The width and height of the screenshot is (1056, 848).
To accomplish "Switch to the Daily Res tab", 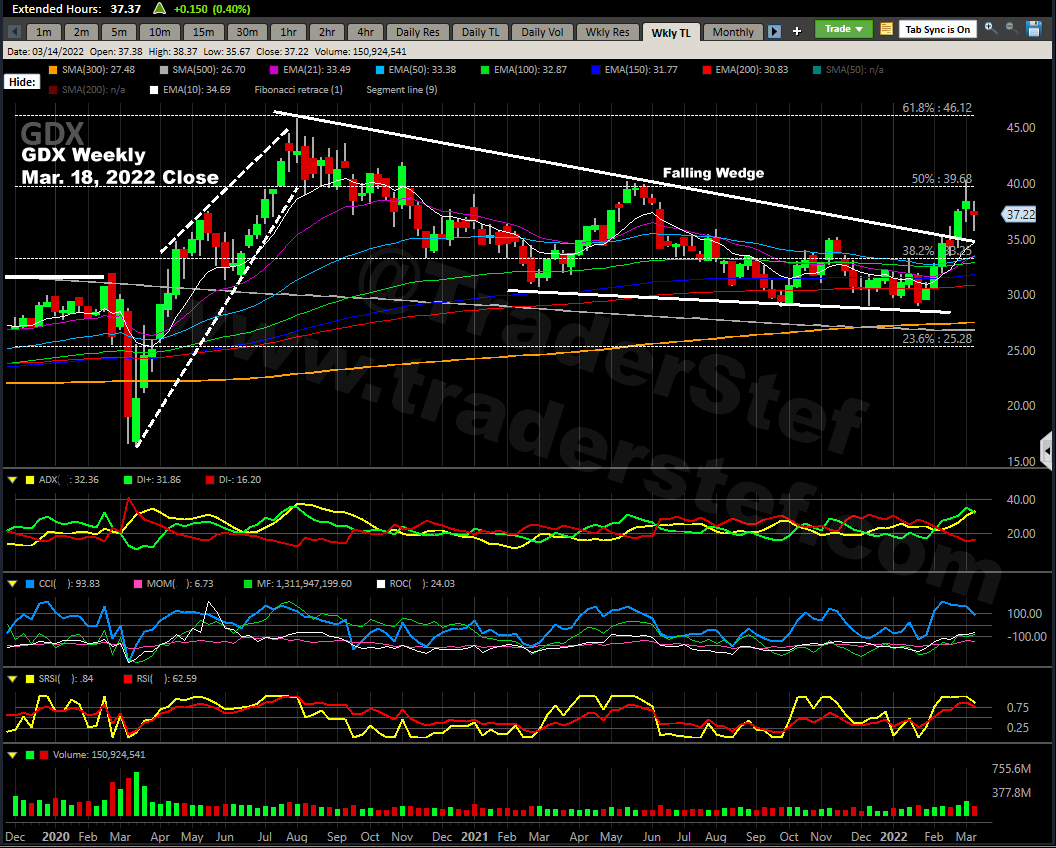I will pos(417,32).
